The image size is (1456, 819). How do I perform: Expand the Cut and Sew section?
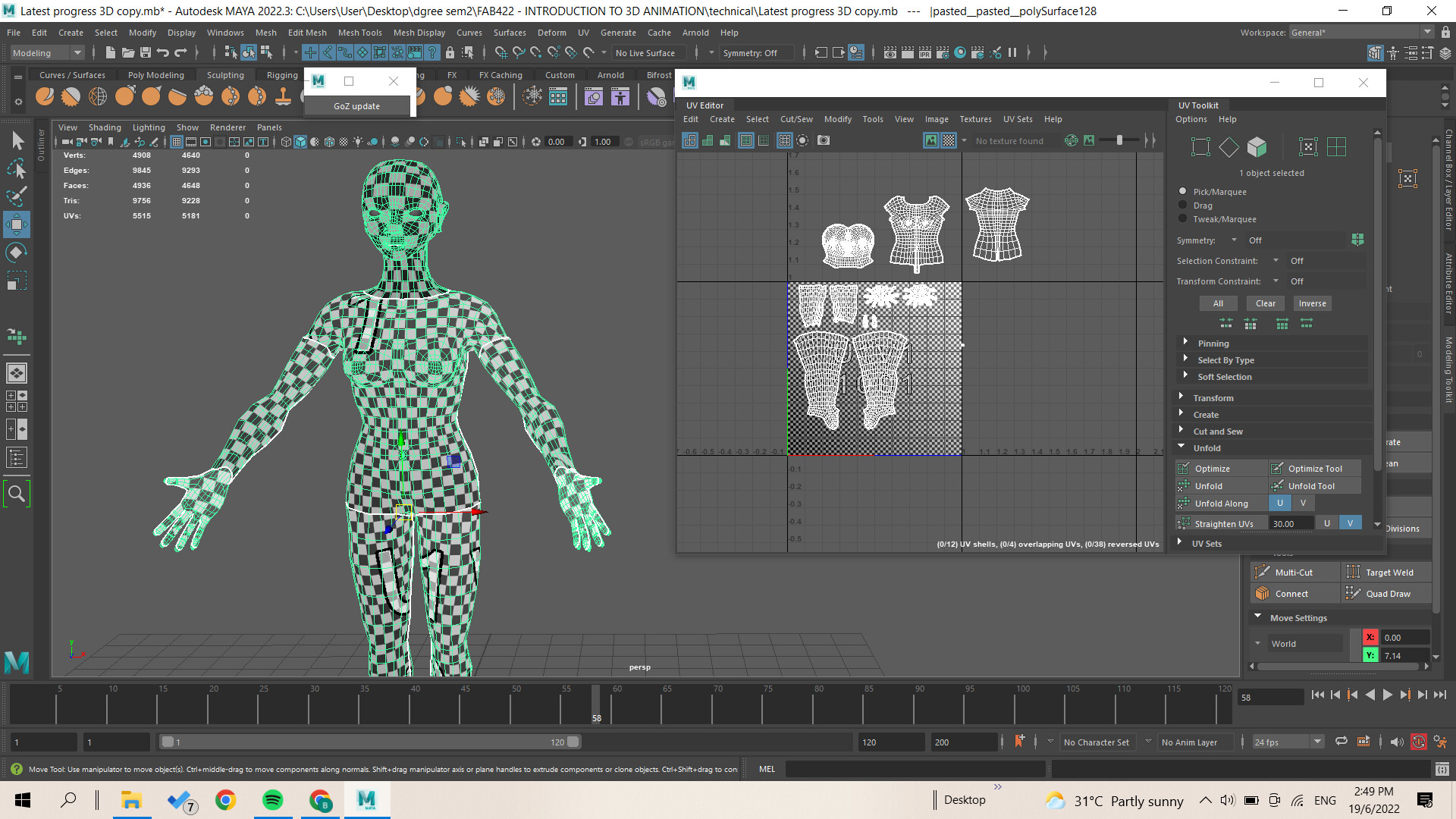pyautogui.click(x=1219, y=431)
